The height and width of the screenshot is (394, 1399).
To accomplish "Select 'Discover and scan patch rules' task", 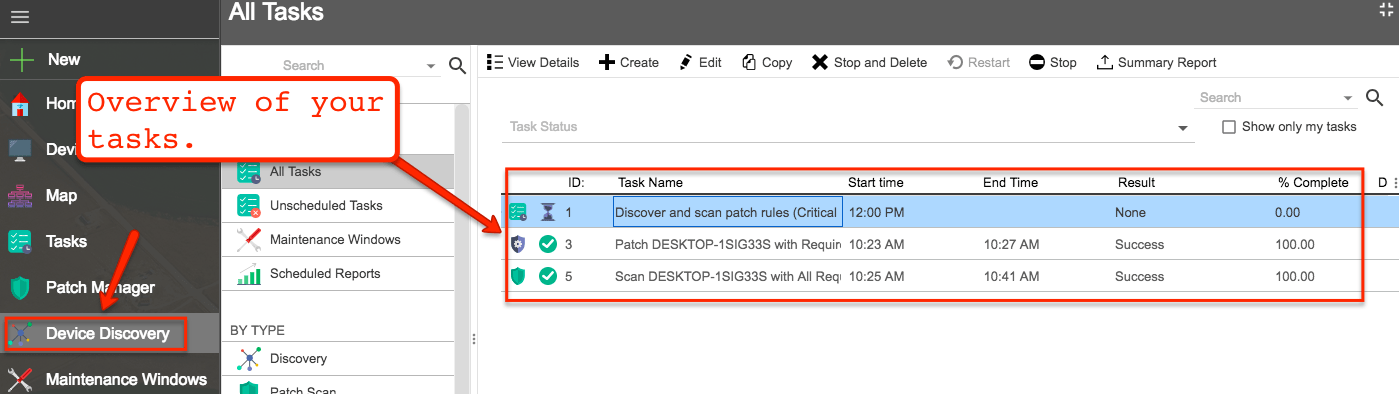I will (727, 212).
